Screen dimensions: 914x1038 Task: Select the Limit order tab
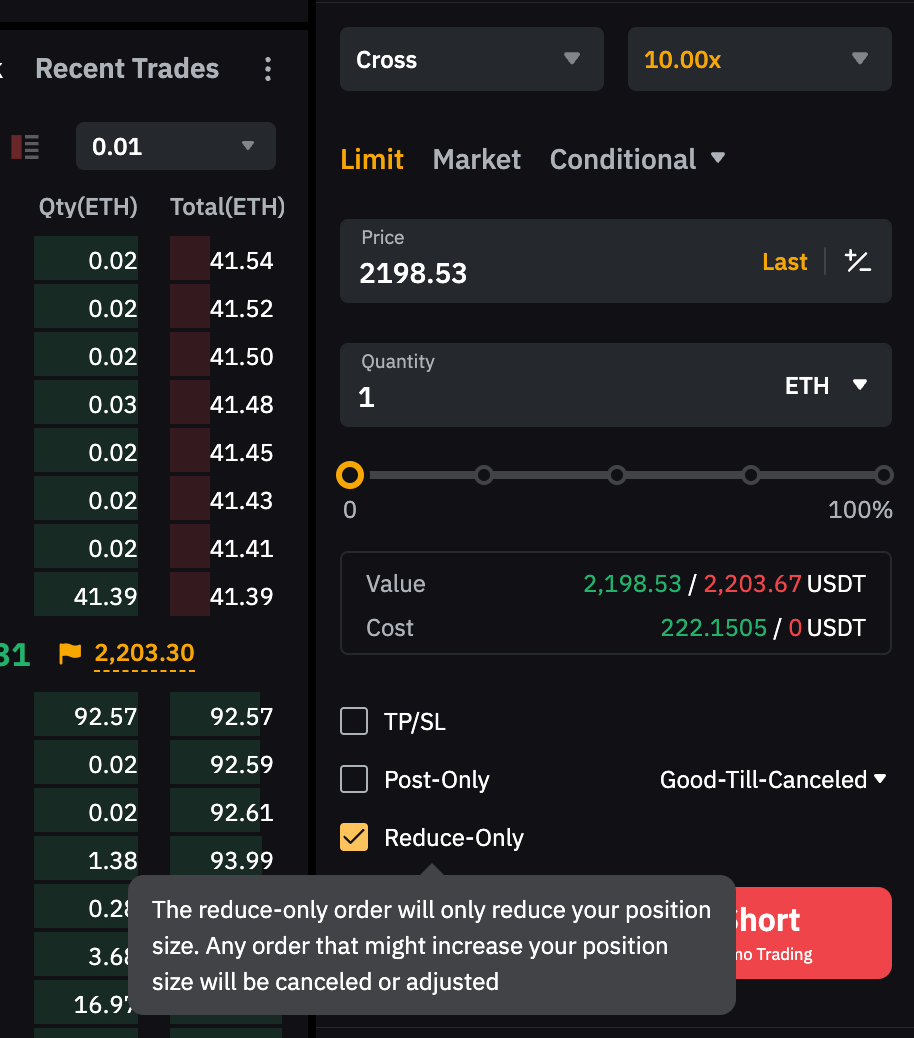pyautogui.click(x=372, y=159)
